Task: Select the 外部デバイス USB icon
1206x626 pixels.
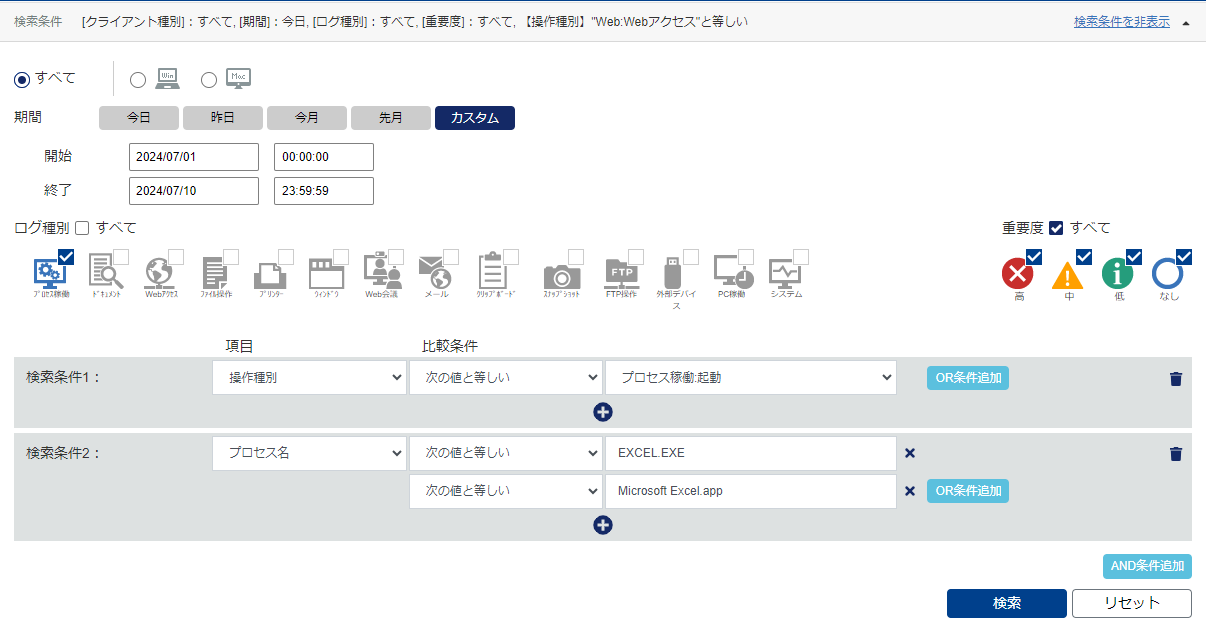Action: point(675,272)
